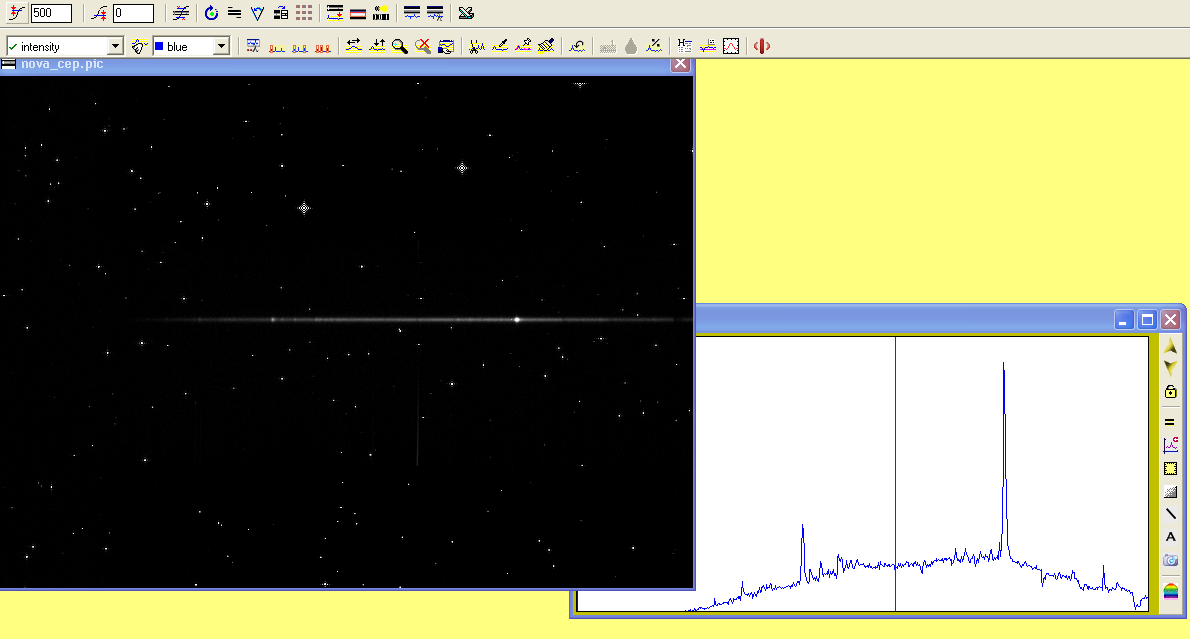1190x639 pixels.
Task: Select the scissors crop spectrum tool
Action: [x=476, y=46]
